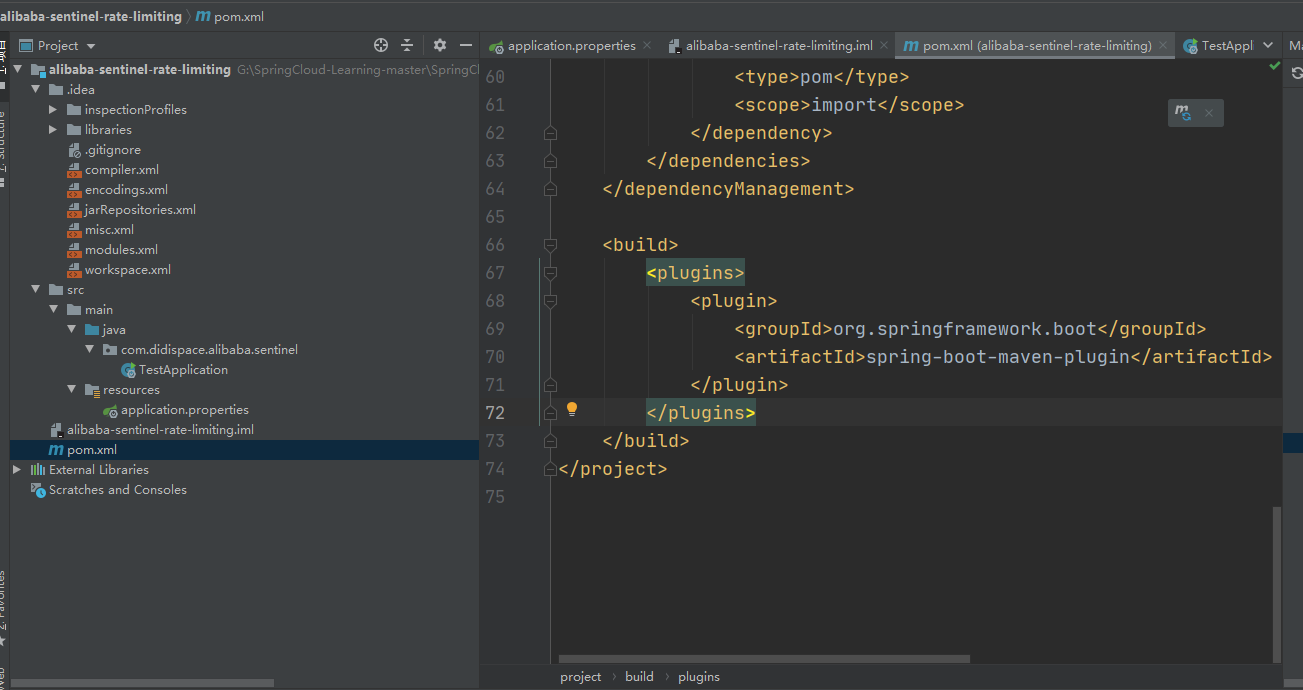Expand the inspectionProfiles folder
1303x690 pixels.
click(53, 110)
